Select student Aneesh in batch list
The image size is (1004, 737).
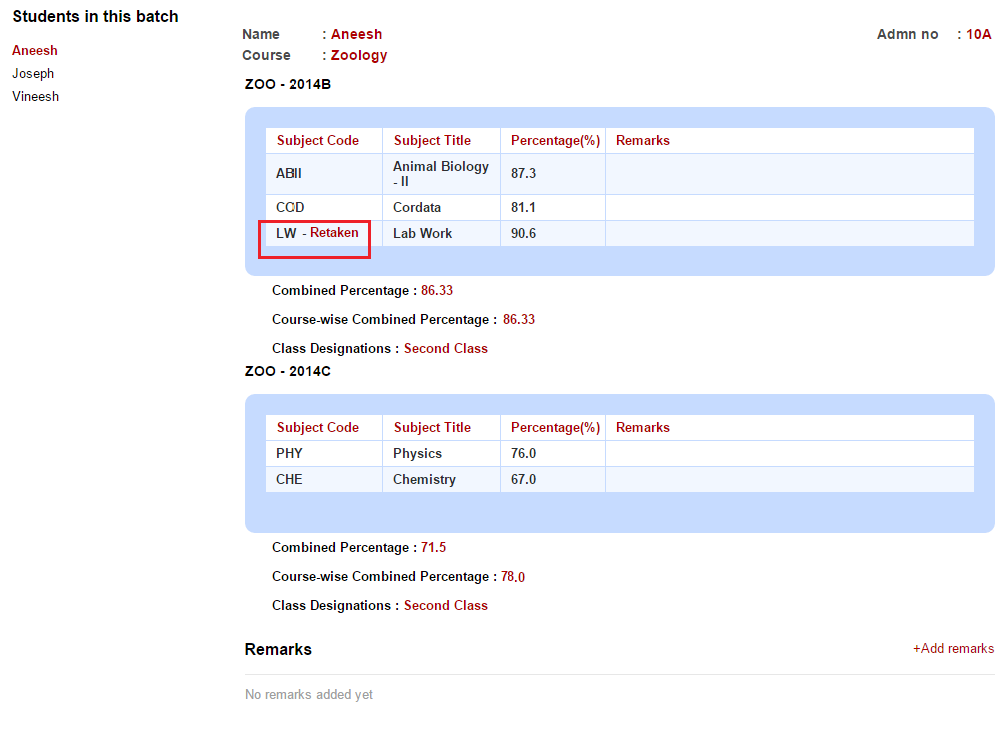click(x=35, y=50)
